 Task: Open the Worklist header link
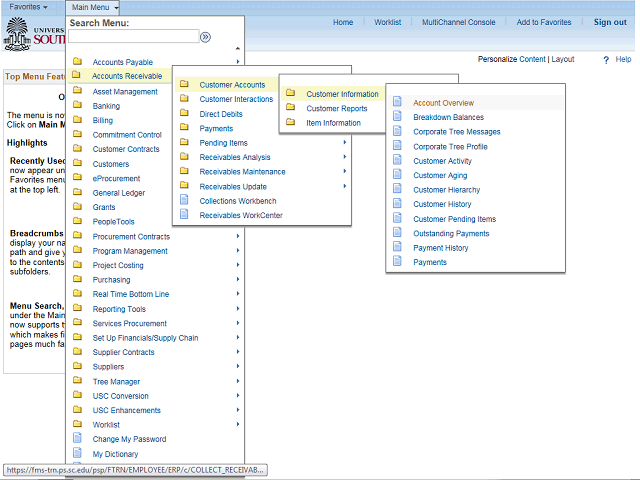pyautogui.click(x=388, y=22)
